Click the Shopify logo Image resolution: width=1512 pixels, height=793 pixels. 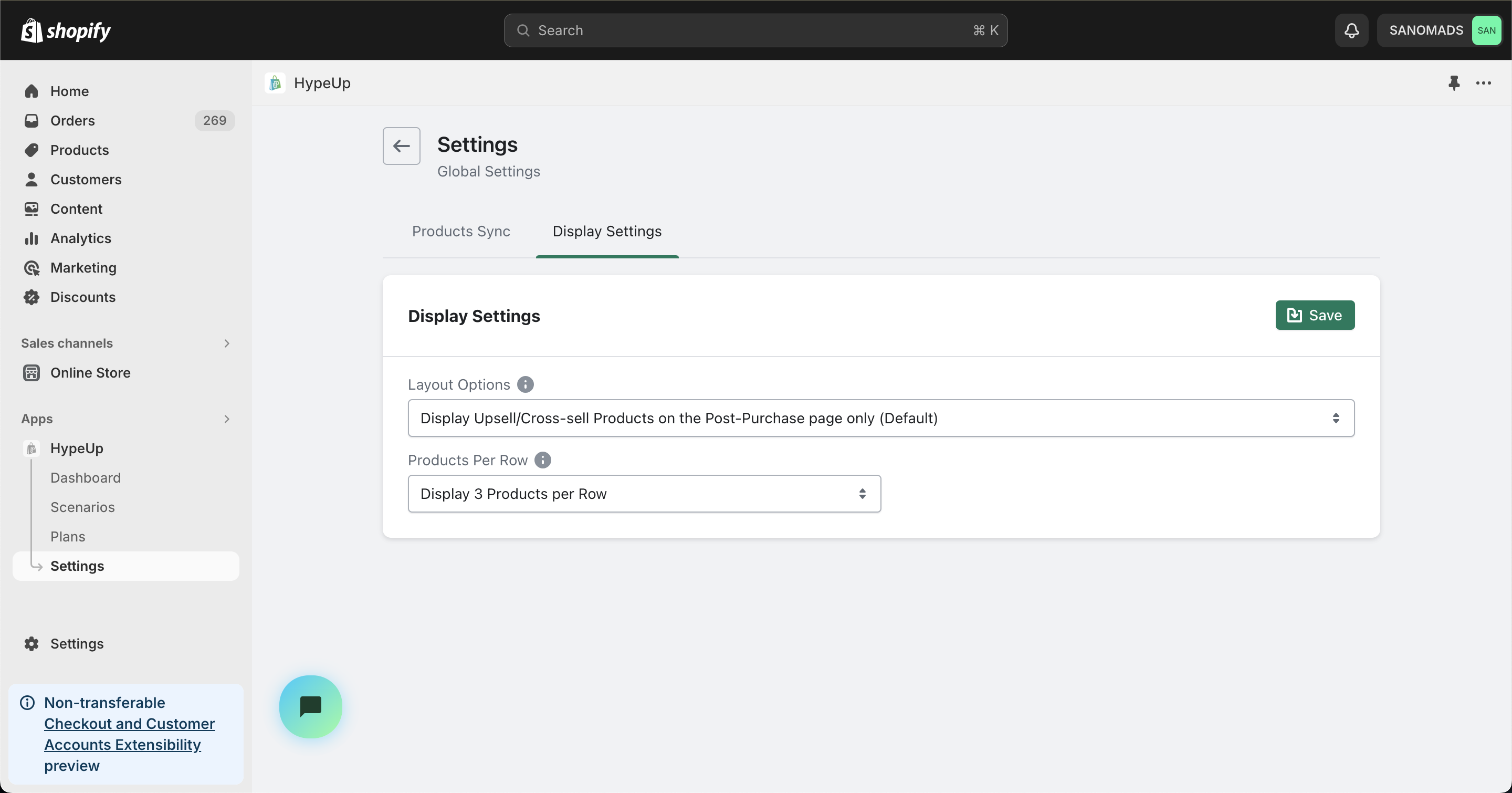(x=66, y=30)
